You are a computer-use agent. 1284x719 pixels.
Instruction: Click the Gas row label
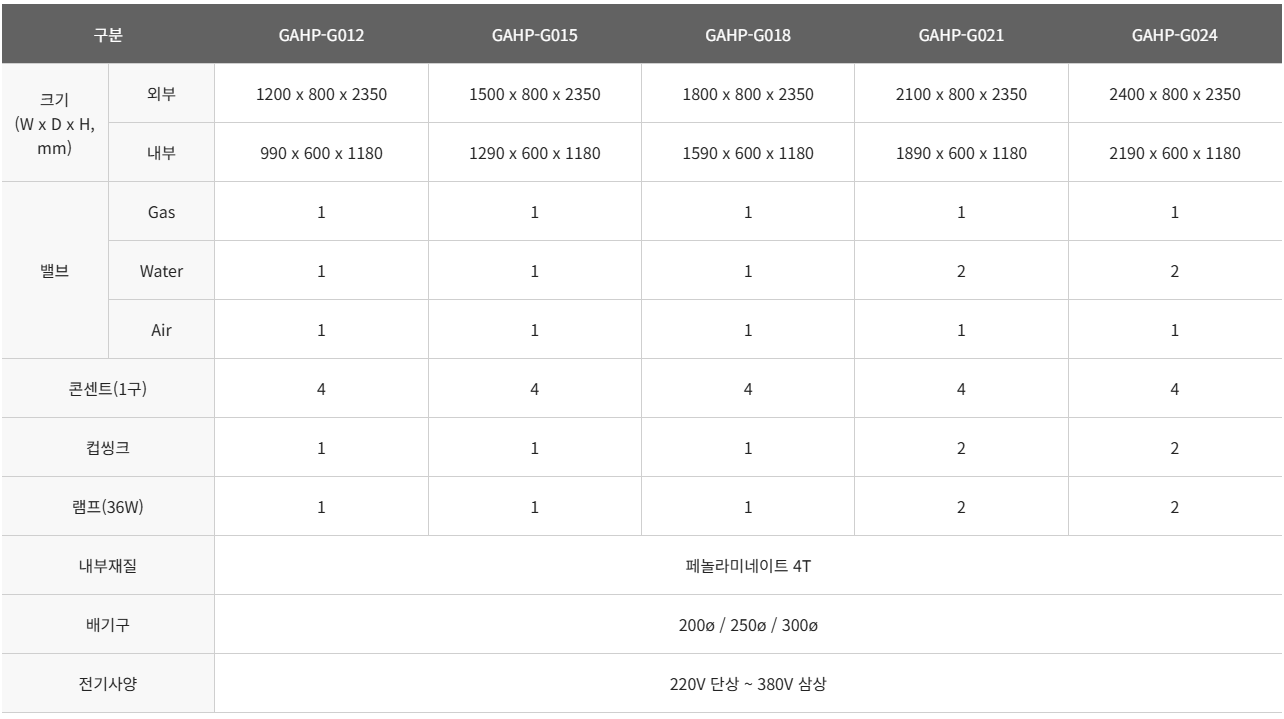click(162, 212)
